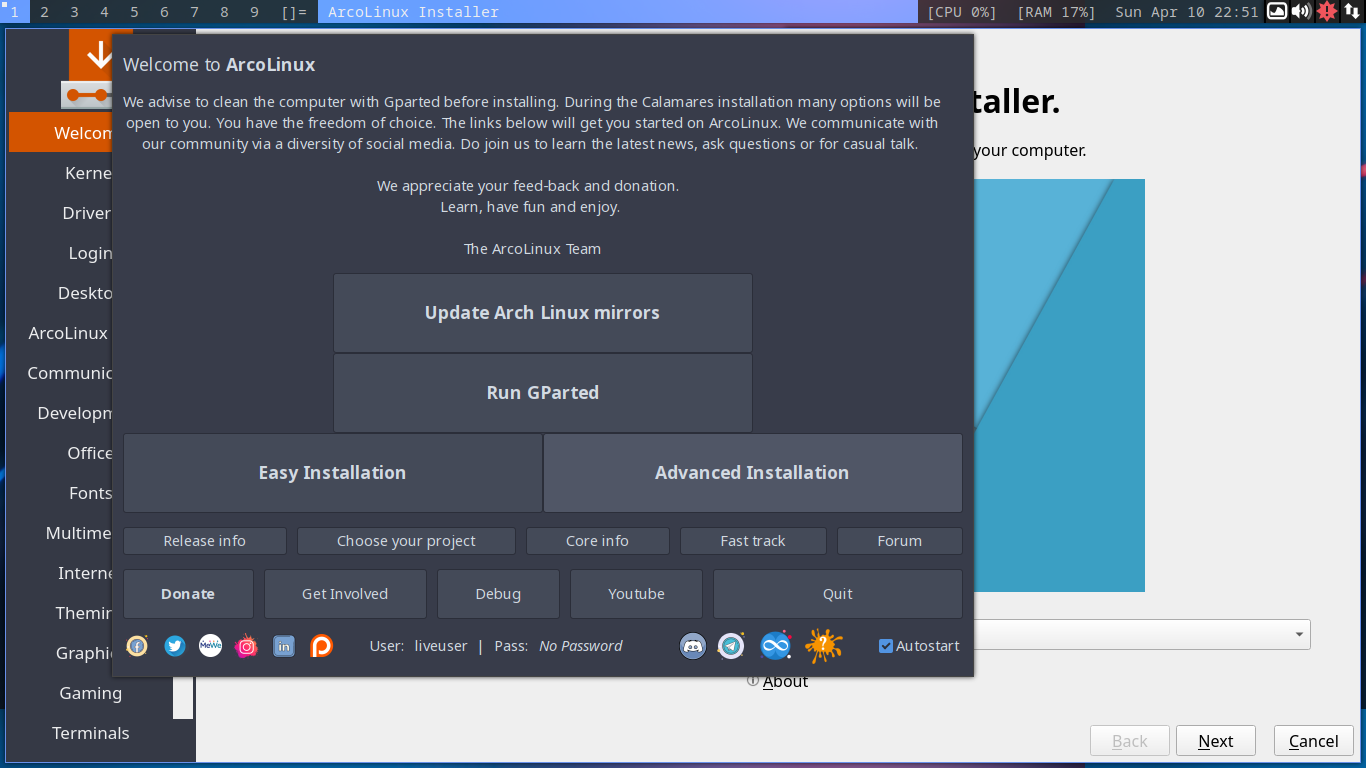Start the Easy Installation
The height and width of the screenshot is (768, 1366).
(x=333, y=473)
